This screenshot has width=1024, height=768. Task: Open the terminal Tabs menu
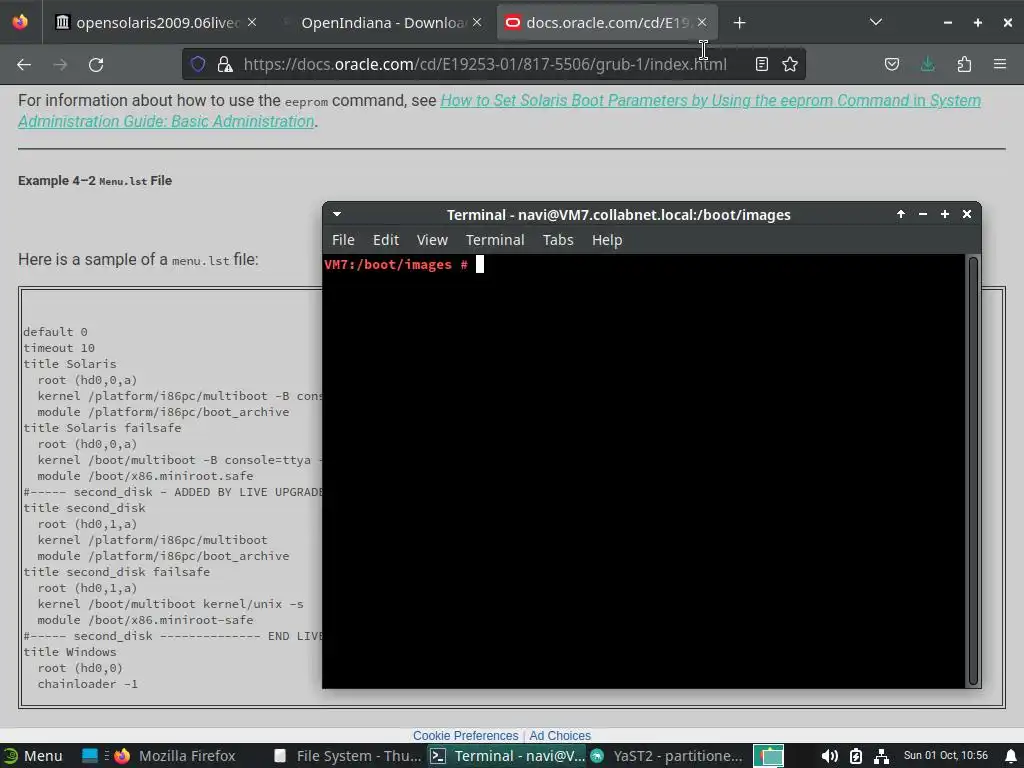558,240
